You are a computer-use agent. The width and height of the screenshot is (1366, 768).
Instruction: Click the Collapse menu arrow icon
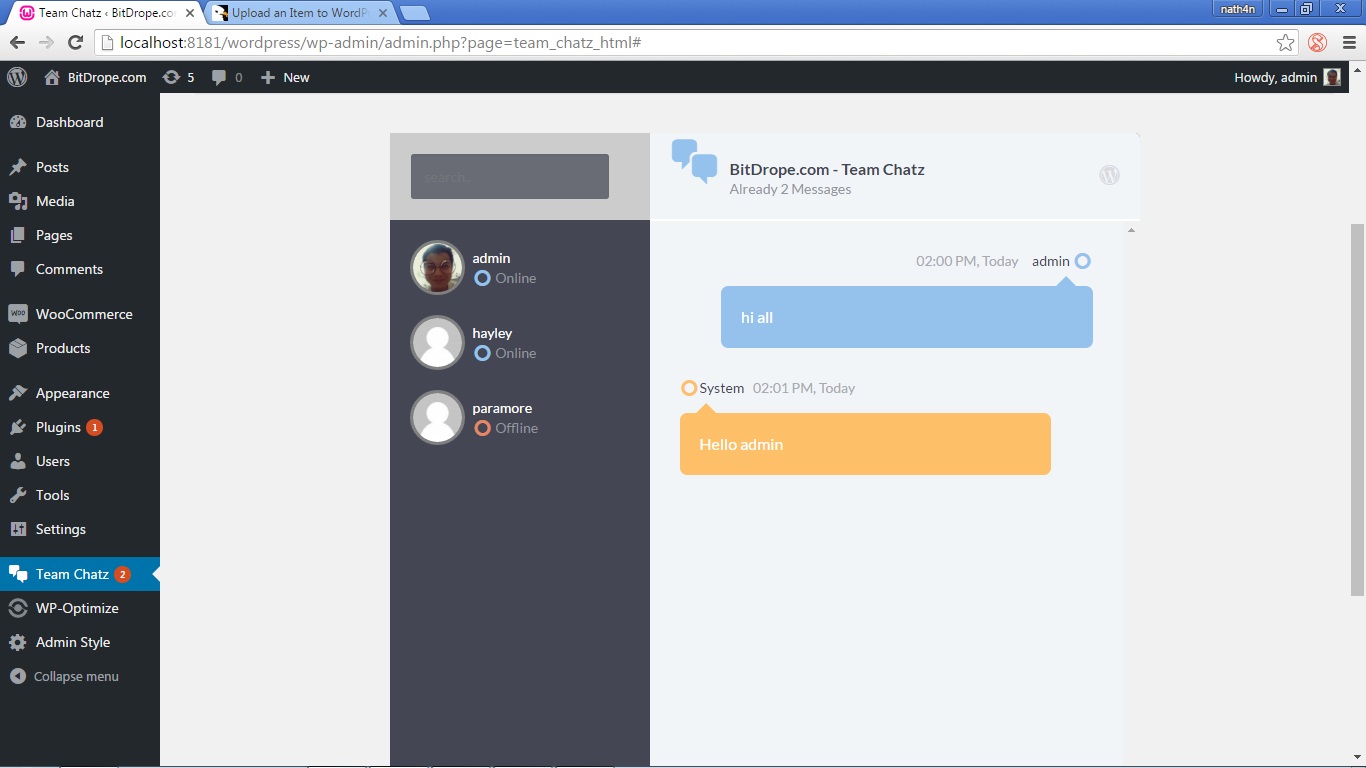coord(18,676)
